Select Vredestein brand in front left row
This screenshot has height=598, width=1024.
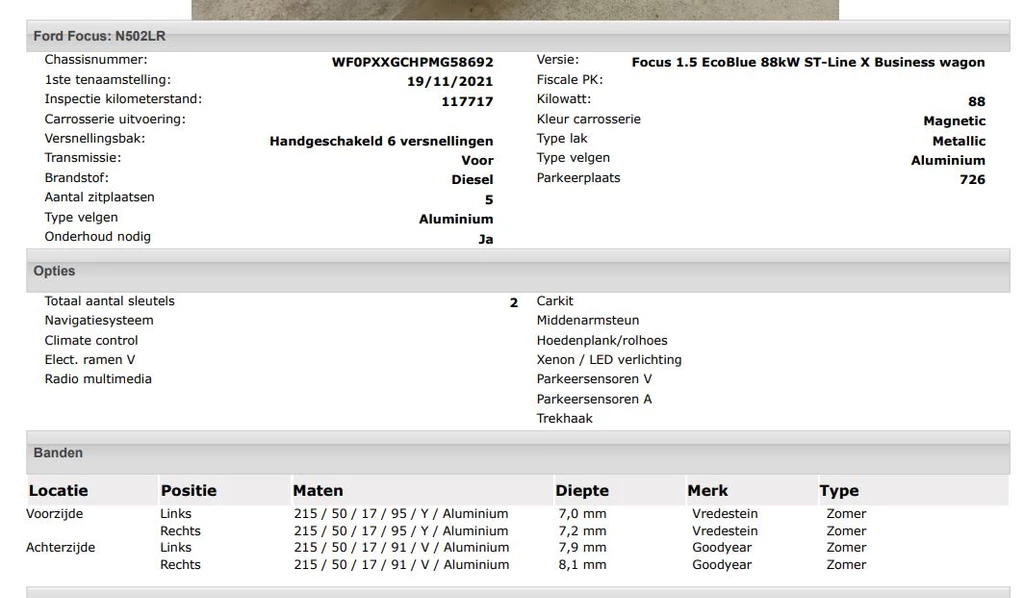pos(725,514)
